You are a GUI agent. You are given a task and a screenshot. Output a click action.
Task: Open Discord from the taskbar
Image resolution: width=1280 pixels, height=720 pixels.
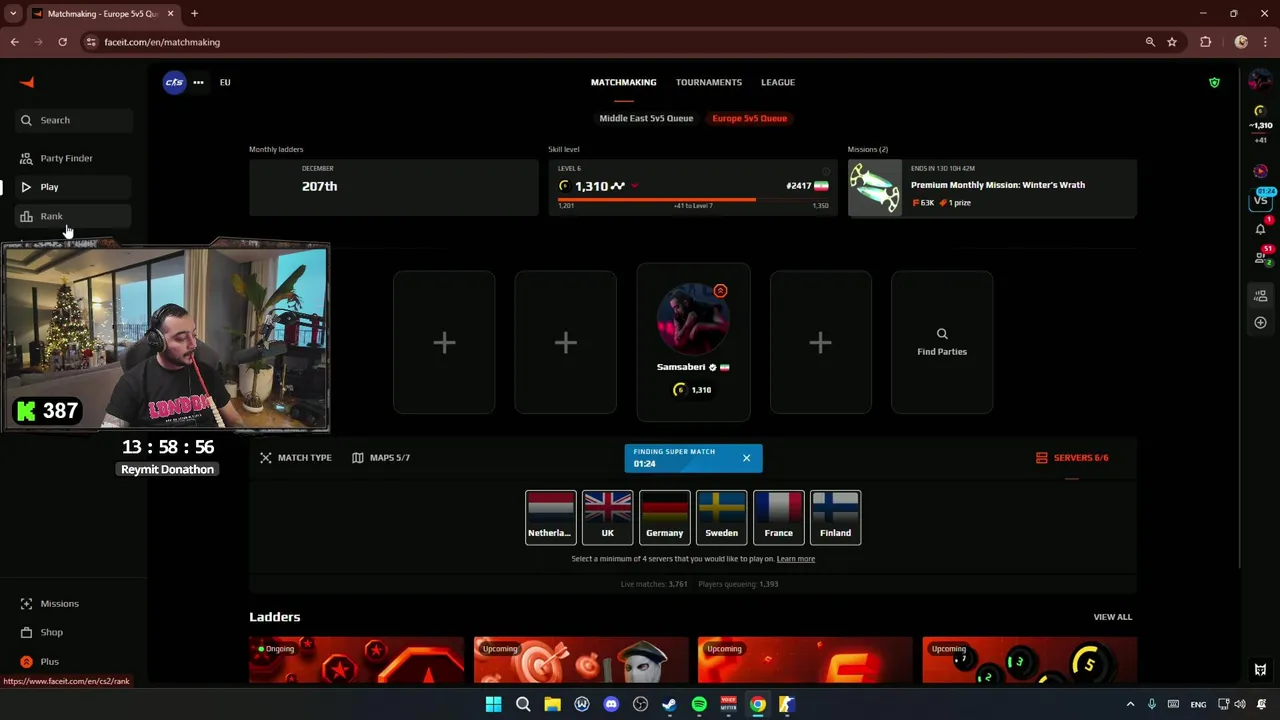[611, 704]
